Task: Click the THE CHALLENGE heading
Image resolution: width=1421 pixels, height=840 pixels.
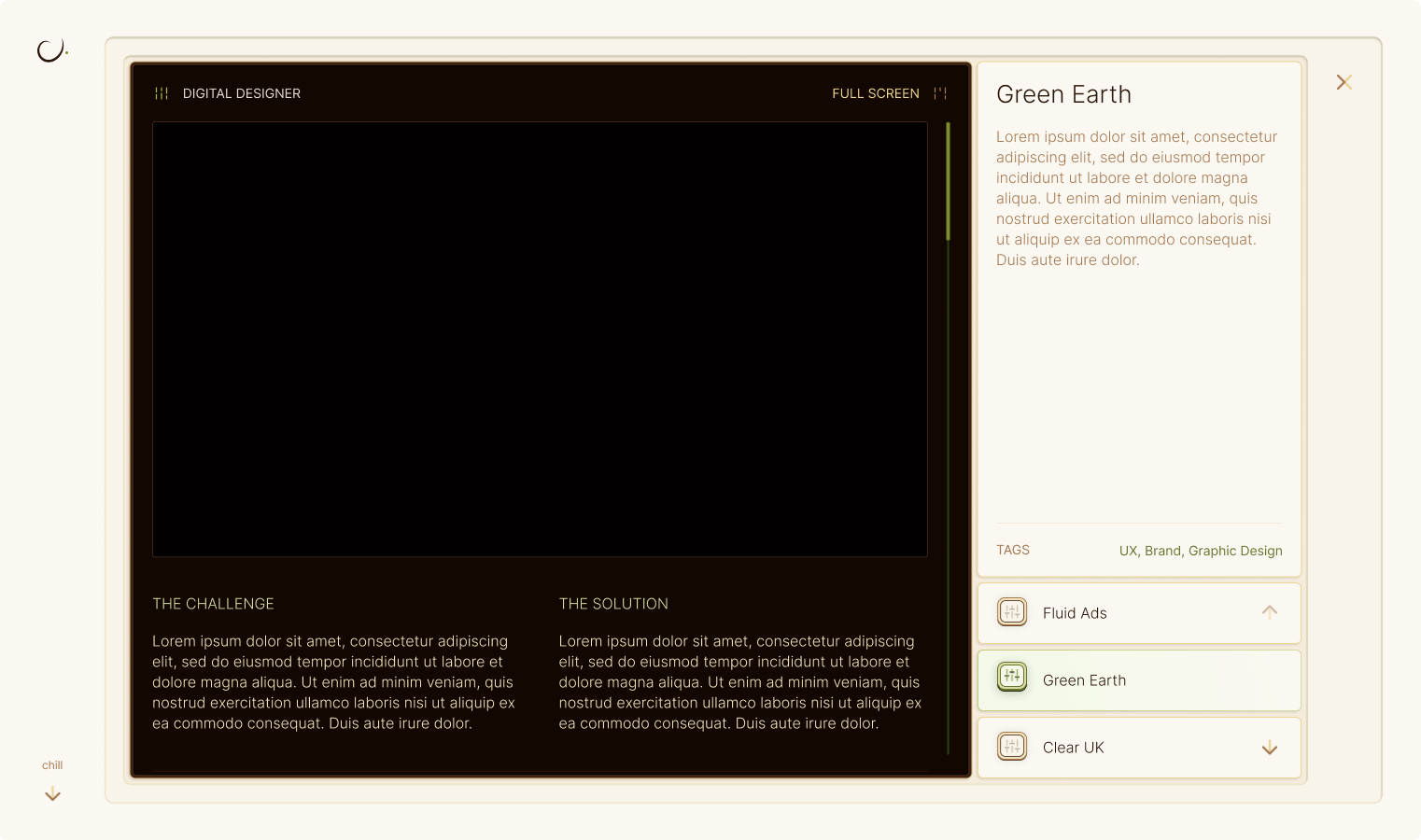Action: pyautogui.click(x=213, y=604)
